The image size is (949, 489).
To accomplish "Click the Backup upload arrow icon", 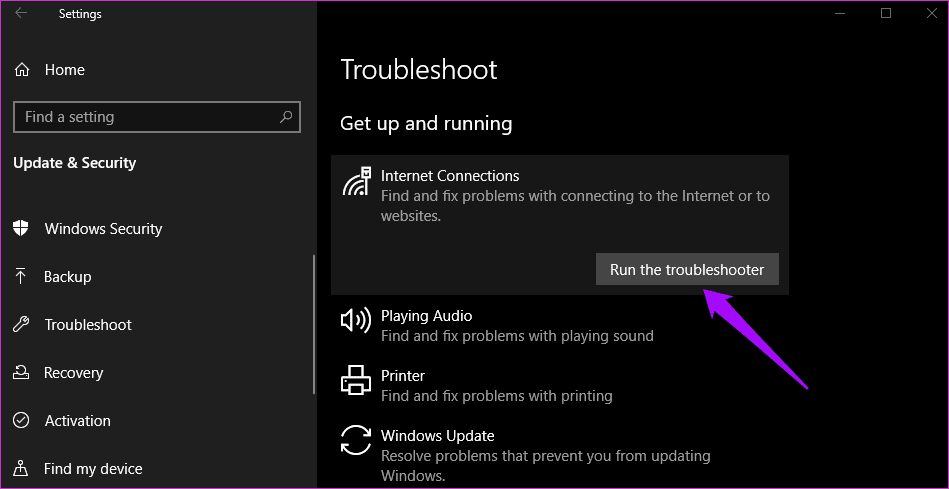I will click(21, 277).
